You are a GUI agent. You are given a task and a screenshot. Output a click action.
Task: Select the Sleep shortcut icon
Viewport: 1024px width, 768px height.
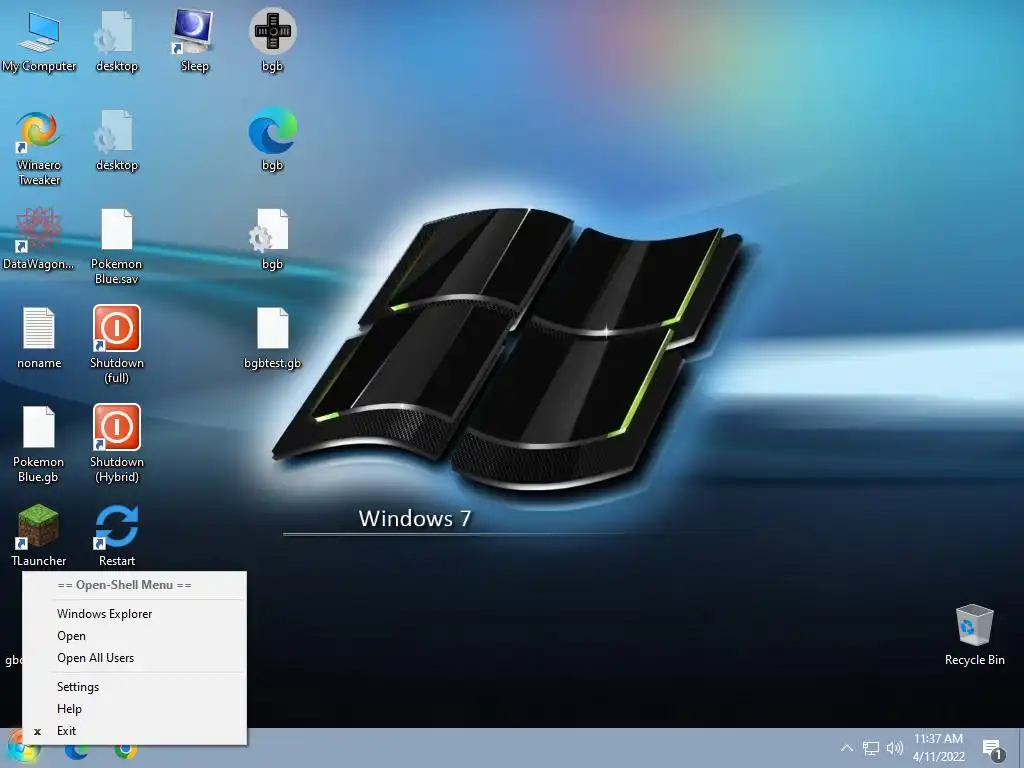pos(194,42)
